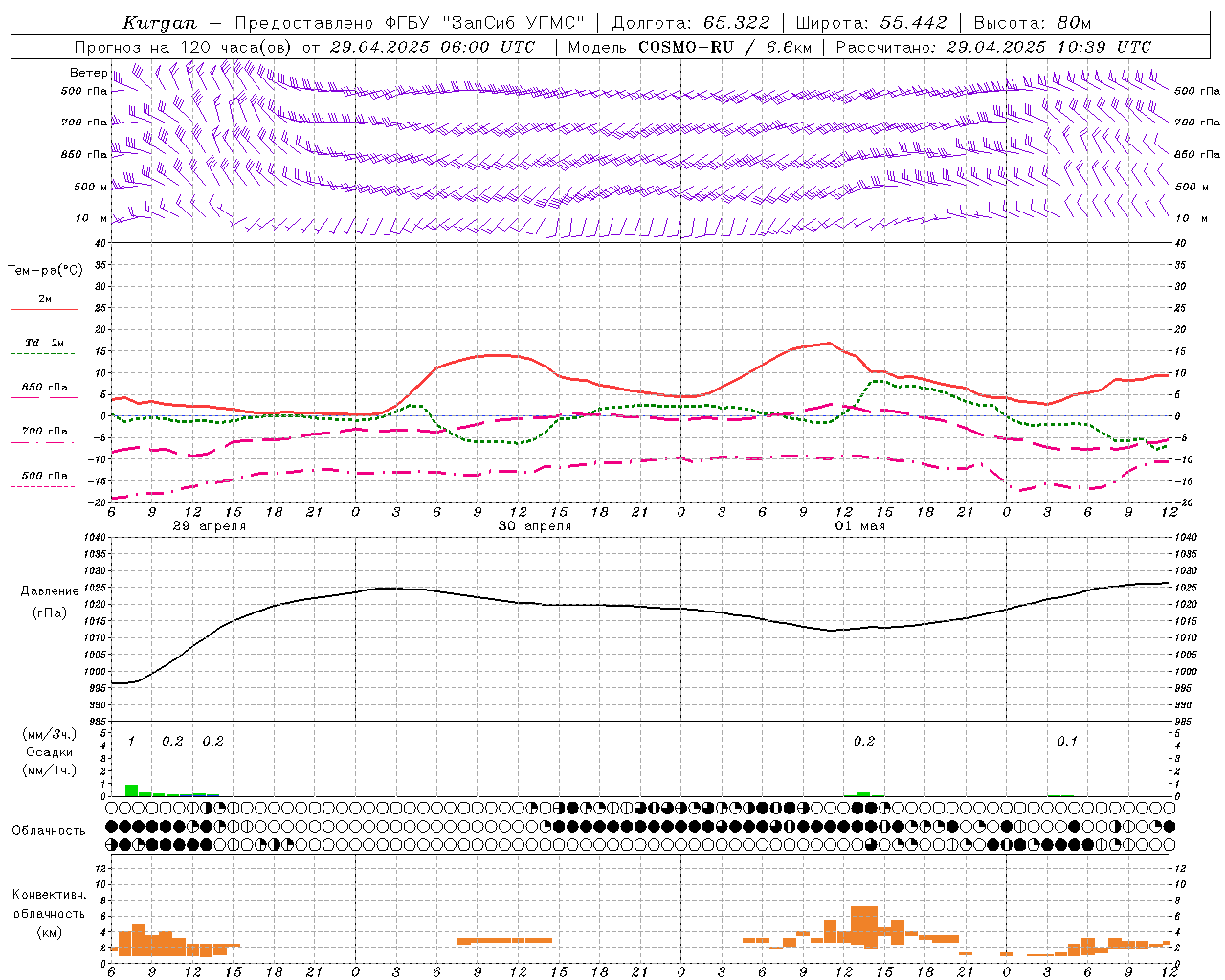Select the text Предоставлено ФГБУ "ЗапСиб УГМС"

410,23
